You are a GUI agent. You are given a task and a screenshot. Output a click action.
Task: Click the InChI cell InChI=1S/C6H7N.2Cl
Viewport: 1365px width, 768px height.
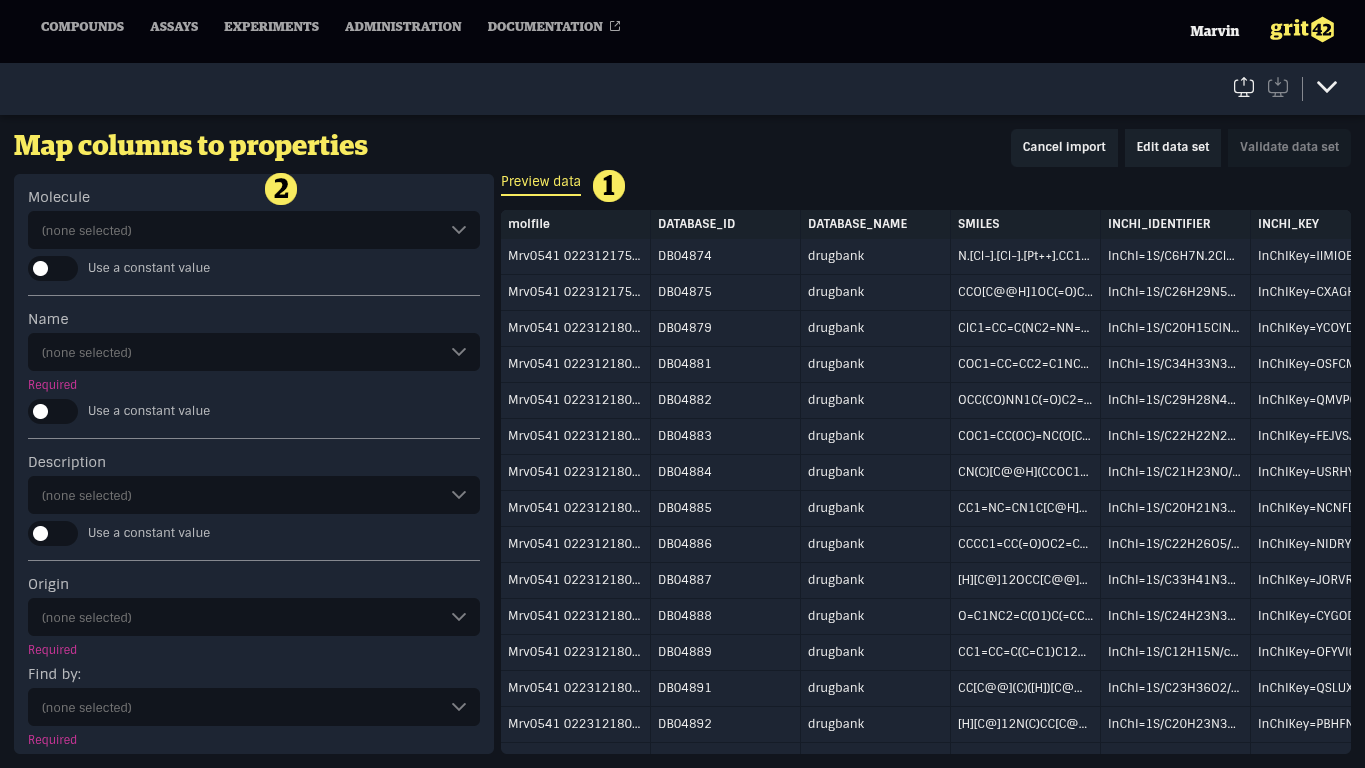1175,256
